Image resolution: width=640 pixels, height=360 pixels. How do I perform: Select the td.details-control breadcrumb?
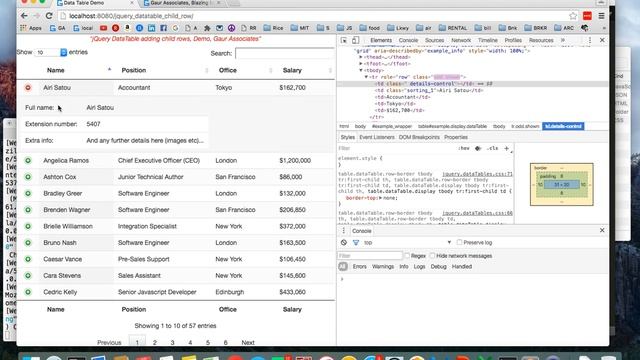pos(563,126)
